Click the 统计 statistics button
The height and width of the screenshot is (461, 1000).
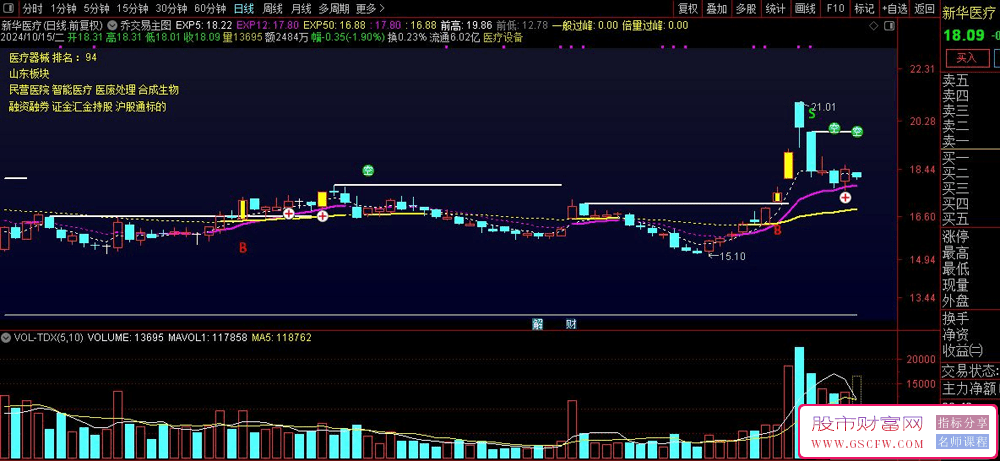[x=776, y=9]
